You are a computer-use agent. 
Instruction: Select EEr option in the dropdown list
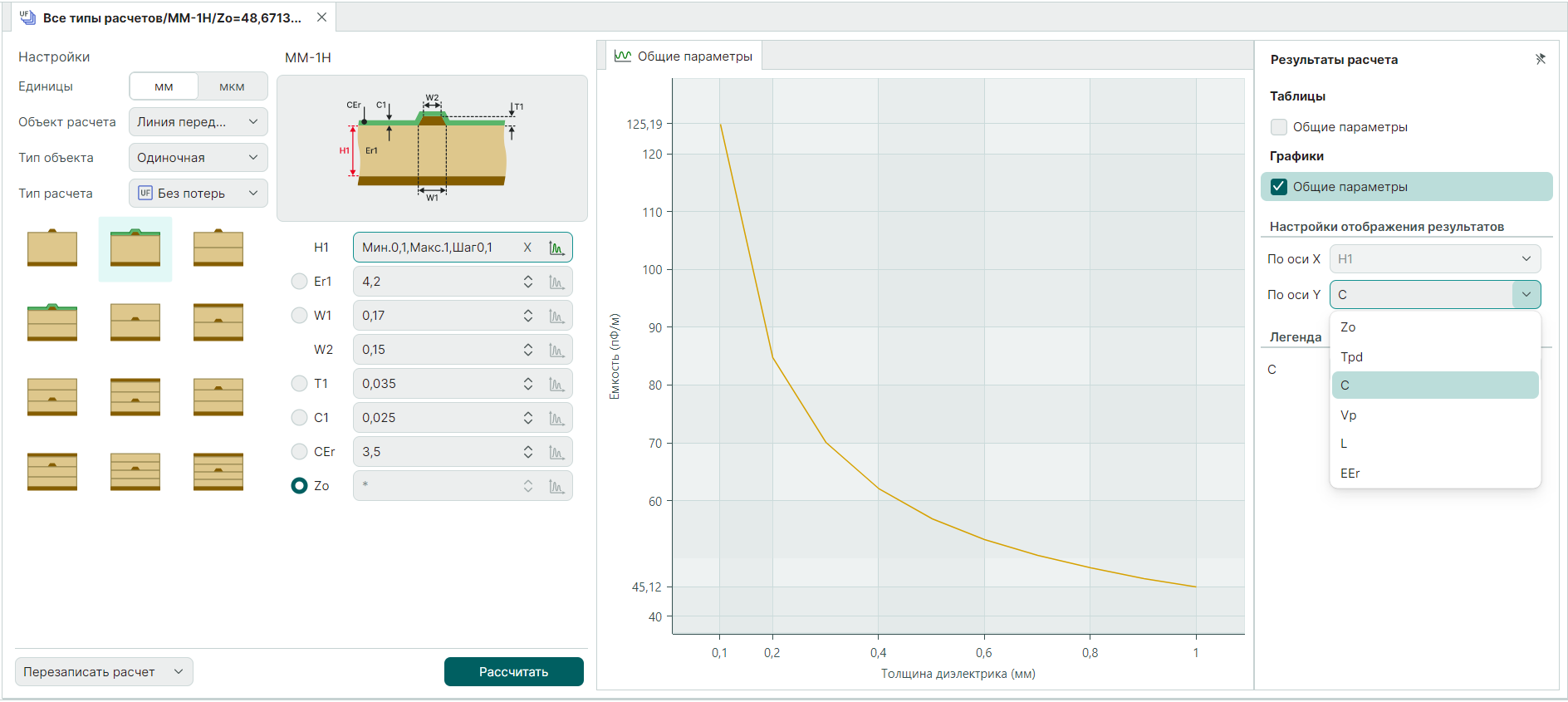pyautogui.click(x=1350, y=474)
